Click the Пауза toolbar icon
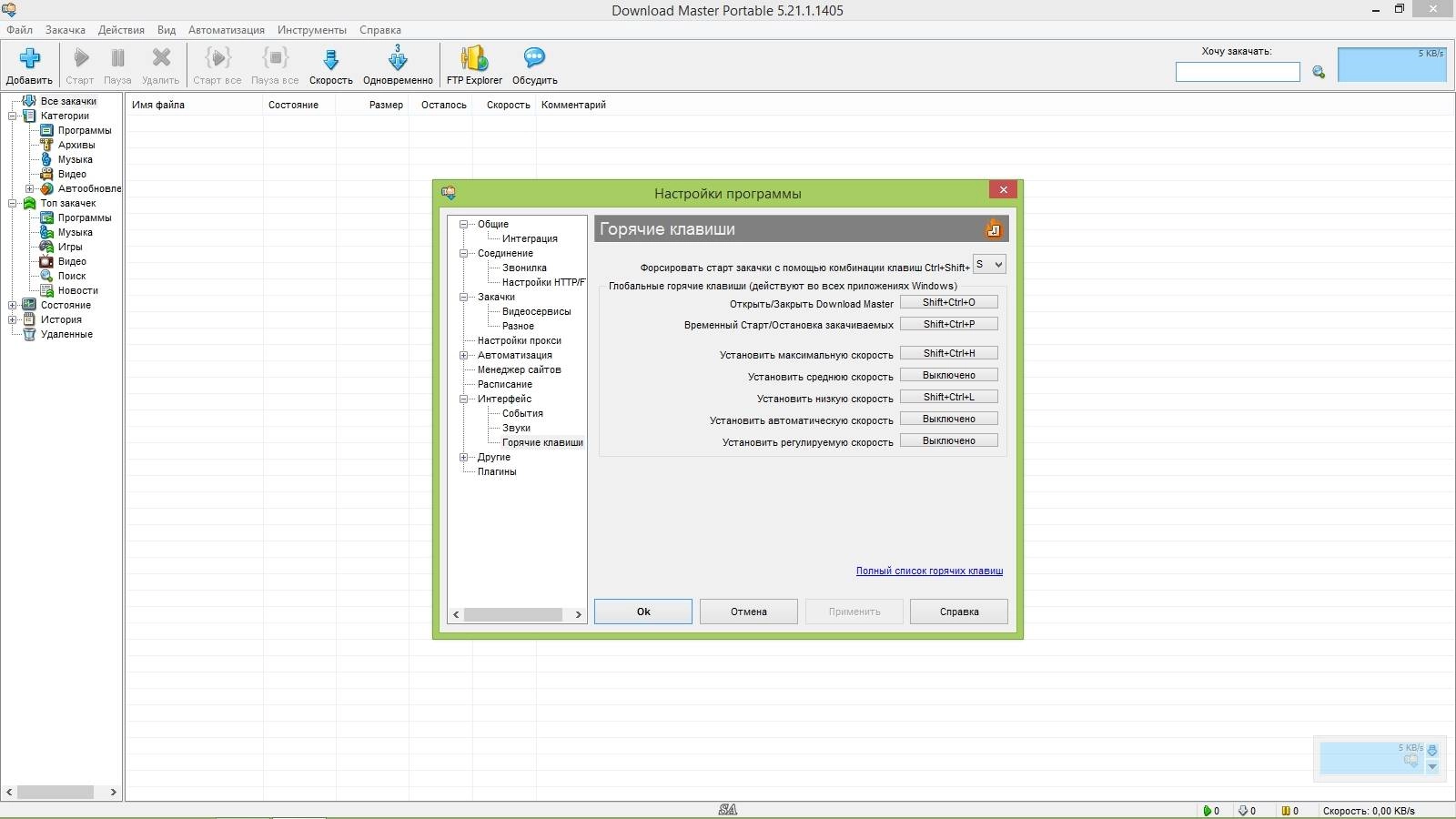Image resolution: width=1456 pixels, height=819 pixels. point(117,58)
